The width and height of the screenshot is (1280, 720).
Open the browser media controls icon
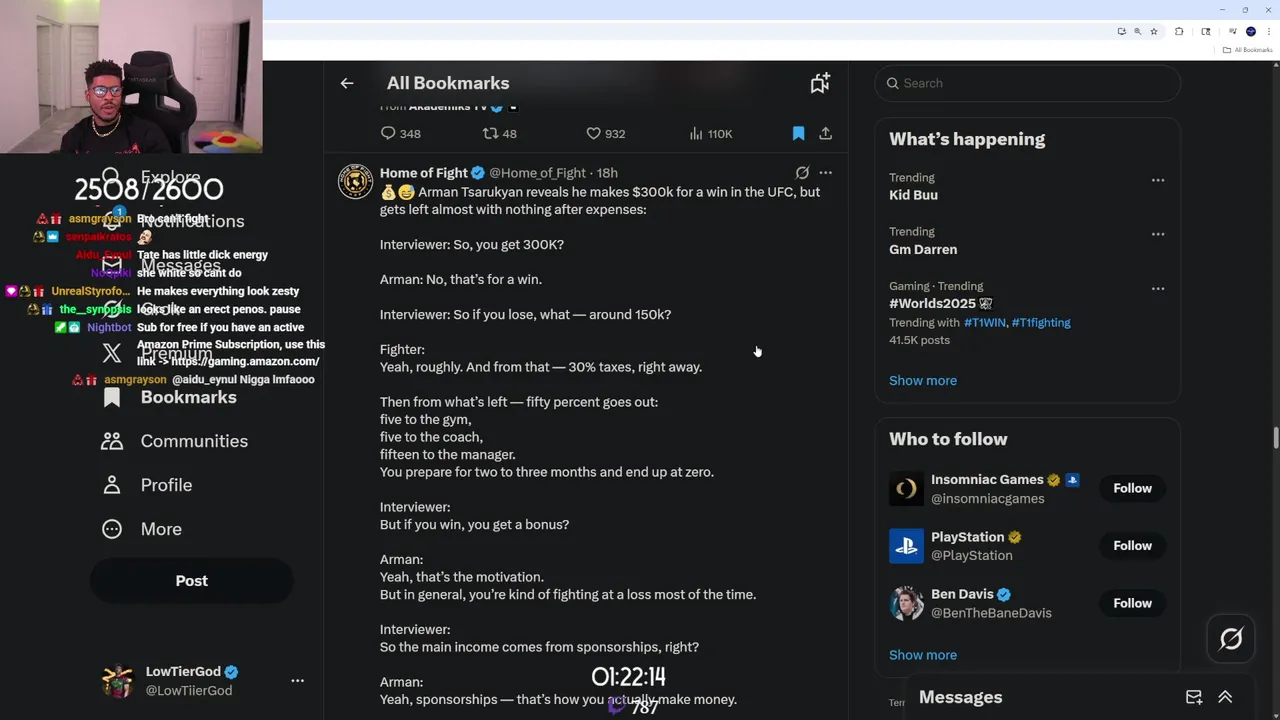[x=1233, y=31]
